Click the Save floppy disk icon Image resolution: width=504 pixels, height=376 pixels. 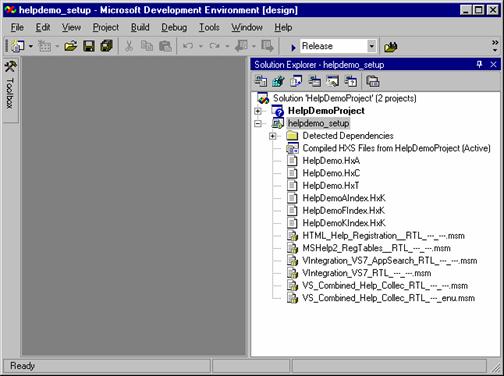pyautogui.click(x=89, y=46)
